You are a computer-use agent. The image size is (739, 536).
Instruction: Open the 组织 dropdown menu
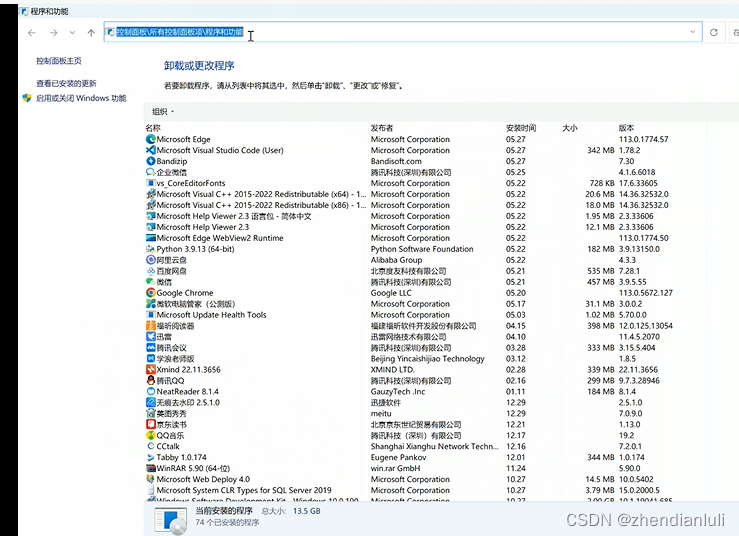tap(163, 112)
